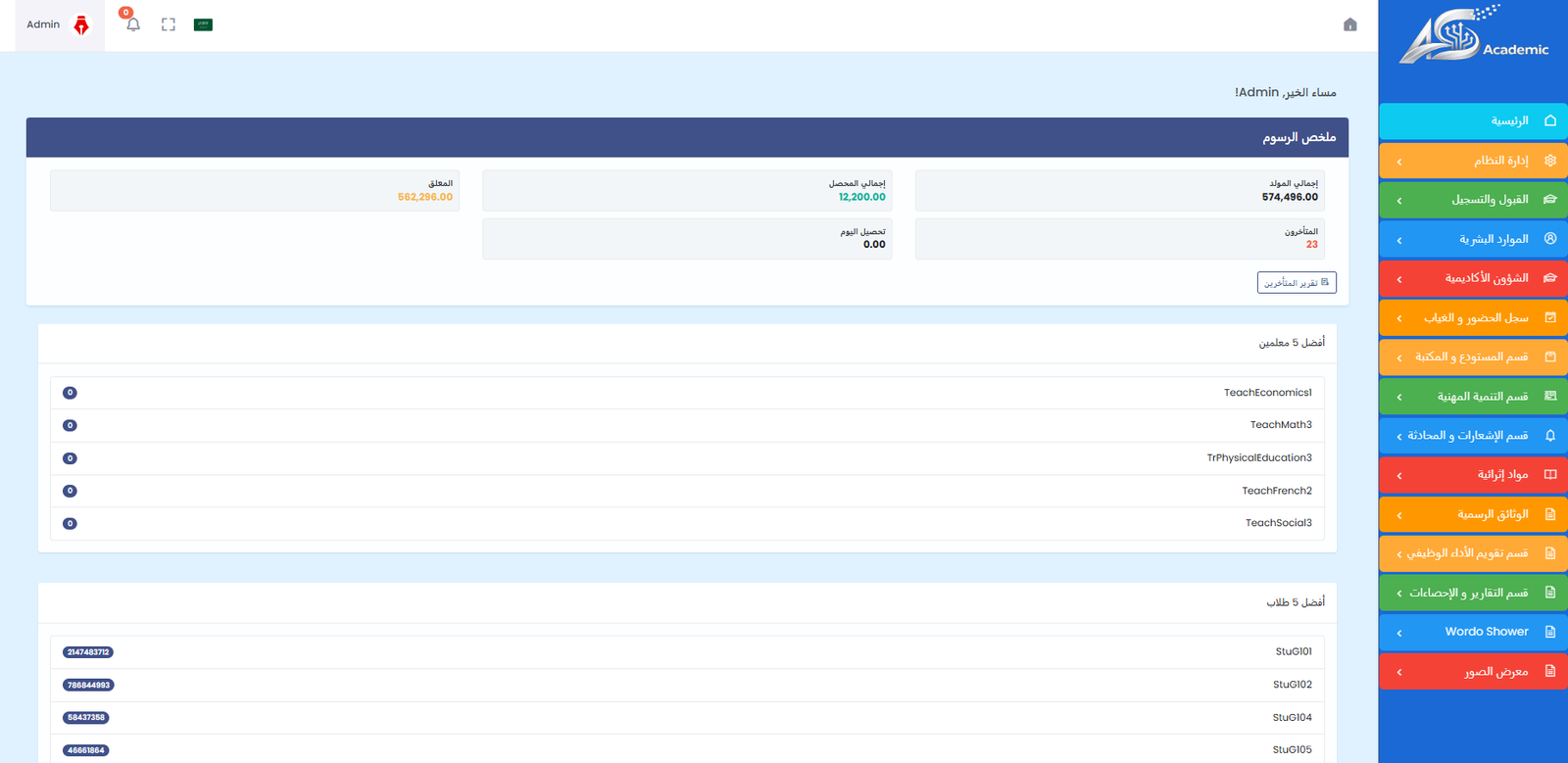Open the Admin user menu
The height and width of the screenshot is (763, 1568).
pyautogui.click(x=59, y=24)
